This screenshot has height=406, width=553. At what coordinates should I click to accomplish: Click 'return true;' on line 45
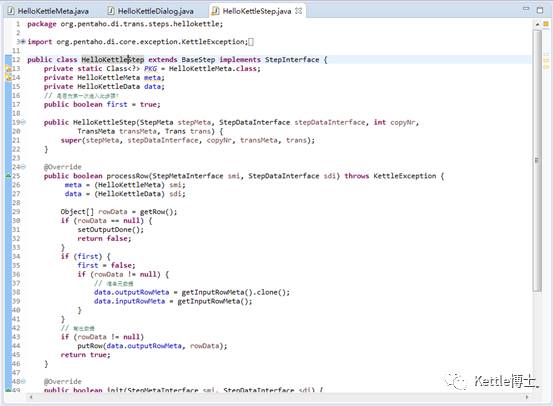[x=85, y=355]
